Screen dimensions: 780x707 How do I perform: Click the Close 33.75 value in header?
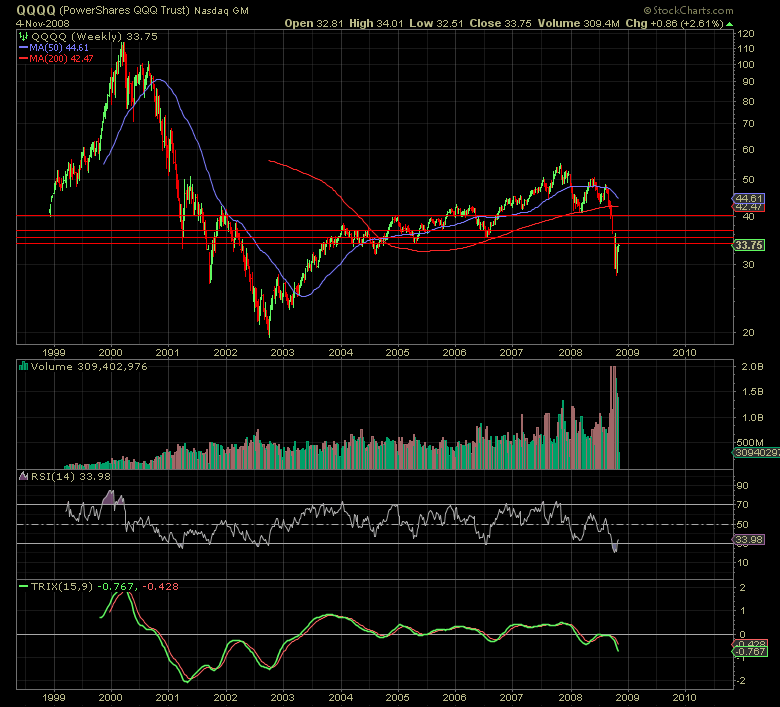pyautogui.click(x=500, y=23)
